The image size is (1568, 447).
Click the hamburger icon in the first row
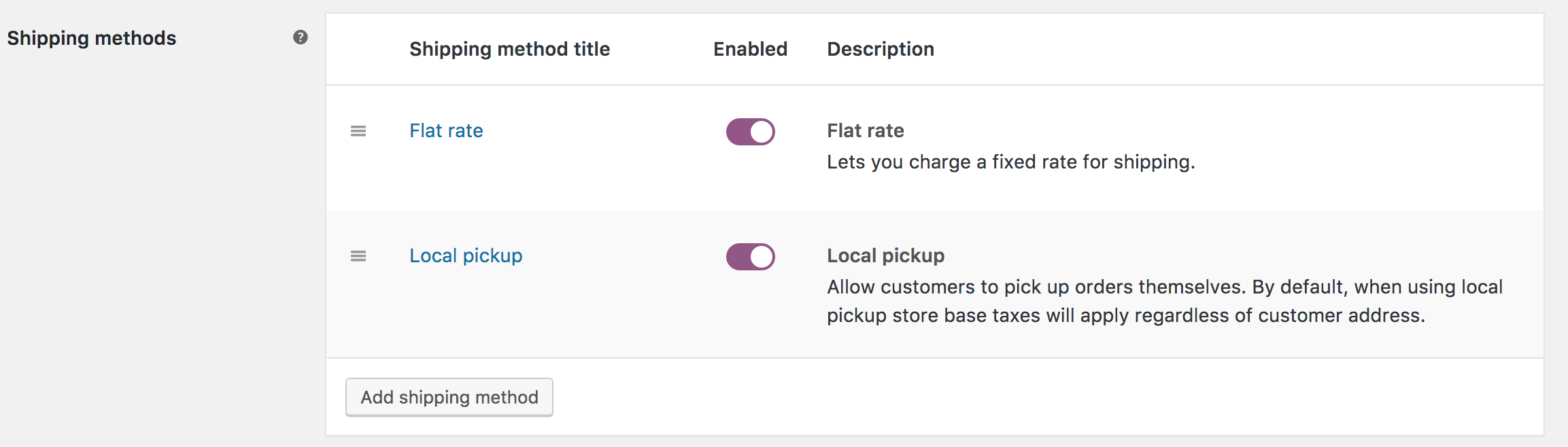[359, 131]
